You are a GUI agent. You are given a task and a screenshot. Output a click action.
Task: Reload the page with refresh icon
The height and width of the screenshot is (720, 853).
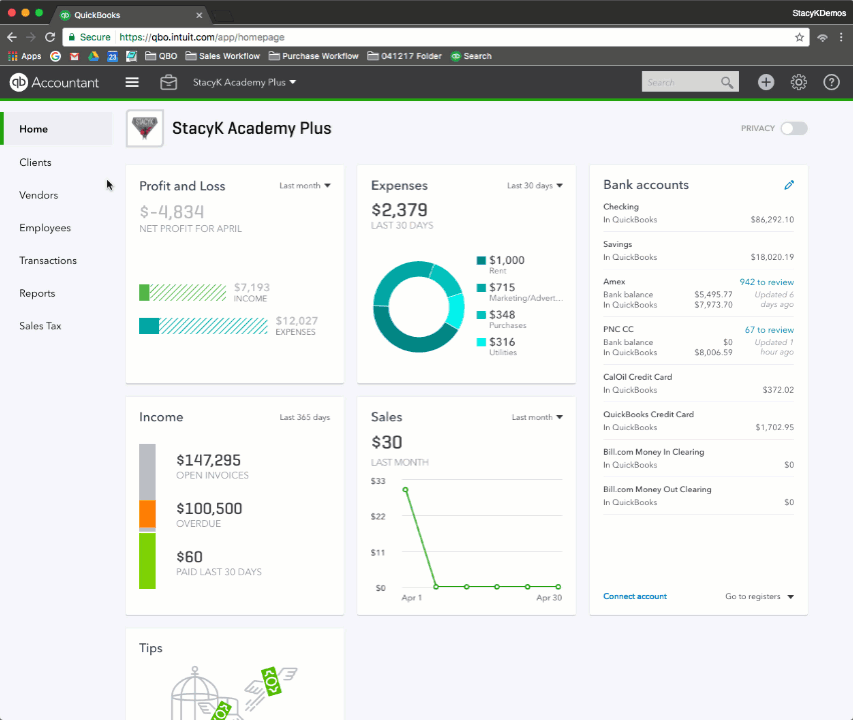pyautogui.click(x=50, y=37)
